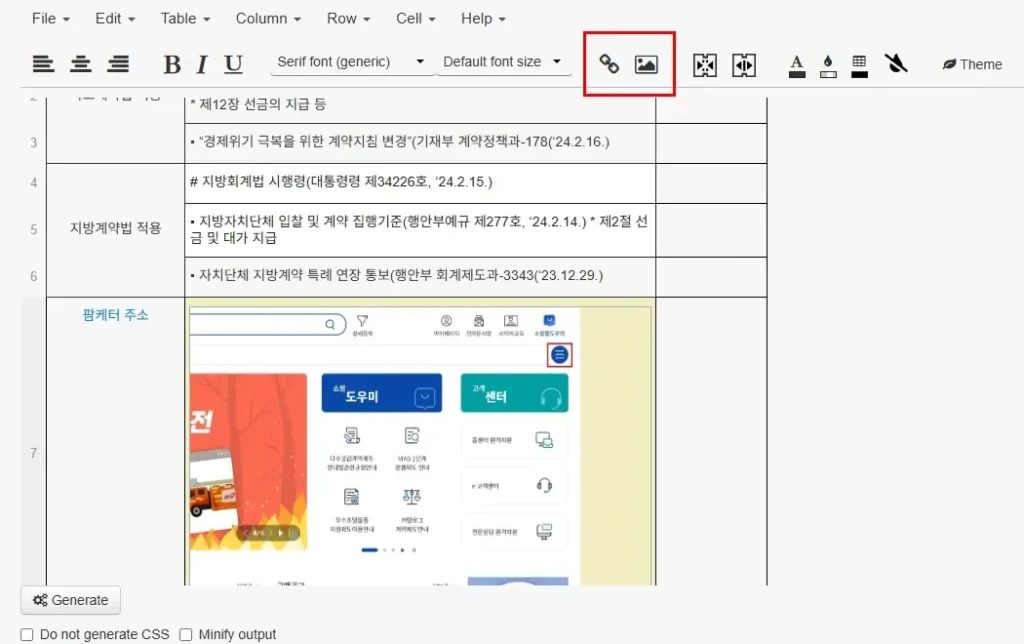Open the Default font size dropdown
This screenshot has height=644, width=1024.
[x=502, y=62]
